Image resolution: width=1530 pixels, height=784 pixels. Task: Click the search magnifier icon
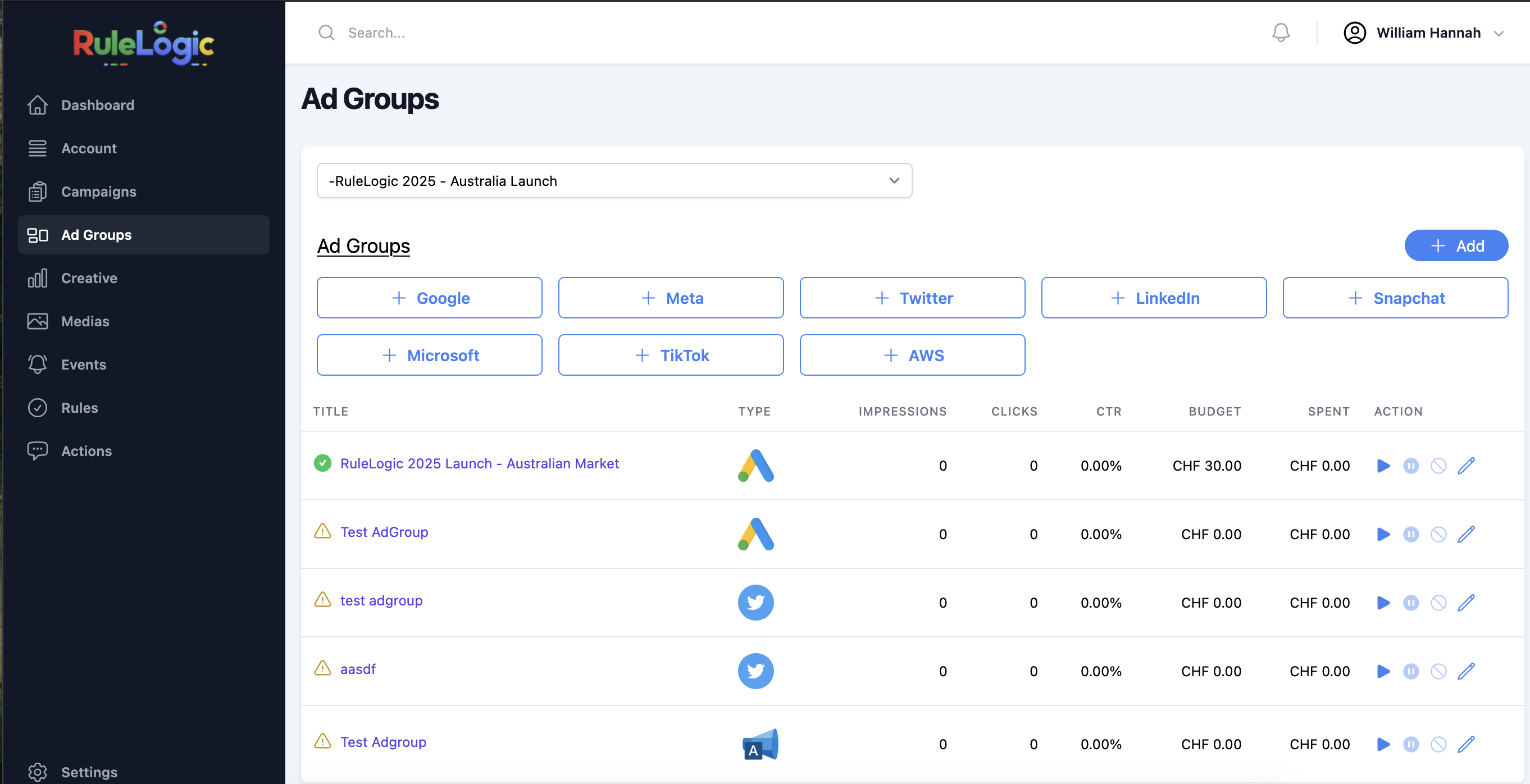[327, 33]
